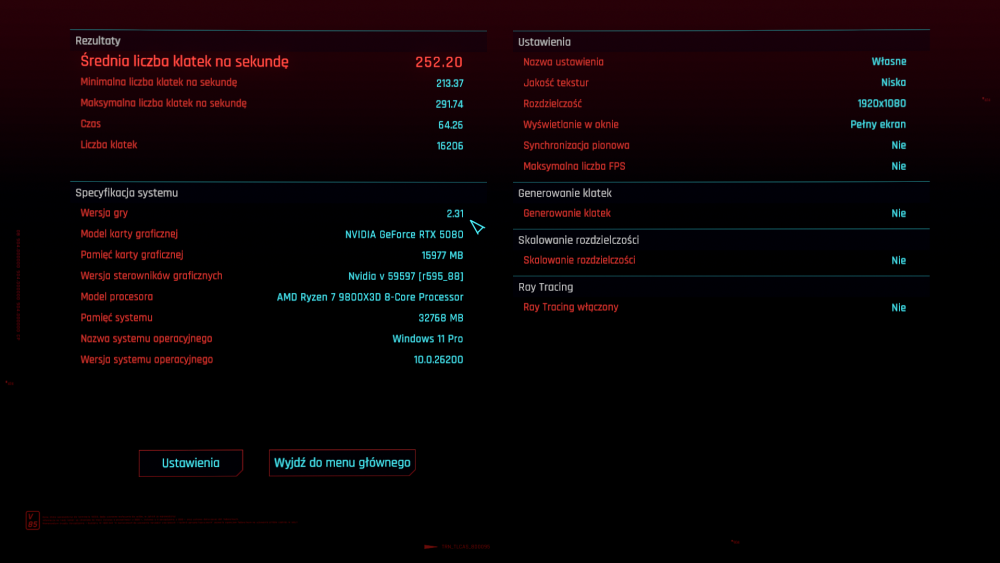This screenshot has height=563, width=1000.
Task: Click 'Nazwa systemu operacyjnego' label
Action: 146,339
